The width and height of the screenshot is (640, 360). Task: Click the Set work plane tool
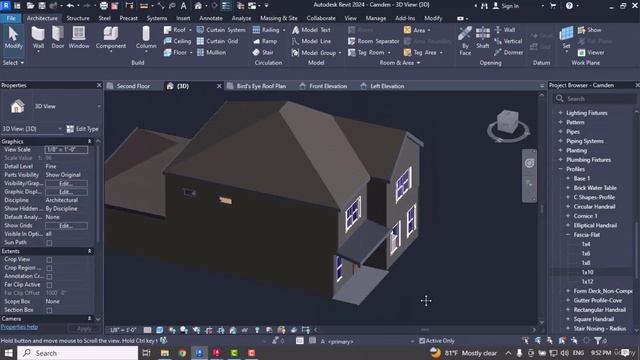[566, 38]
